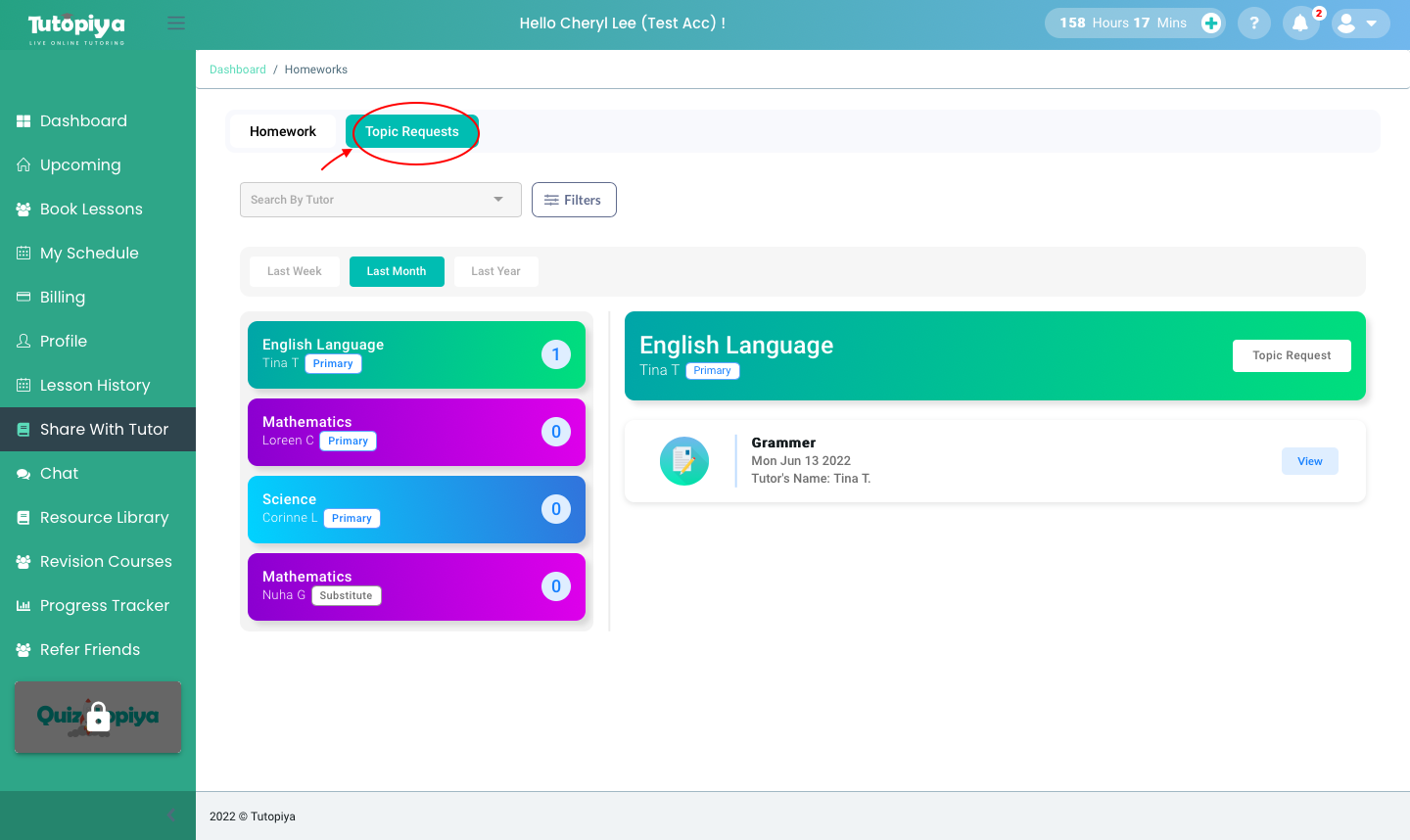Open the help question mark icon
1410x840 pixels.
[1253, 23]
